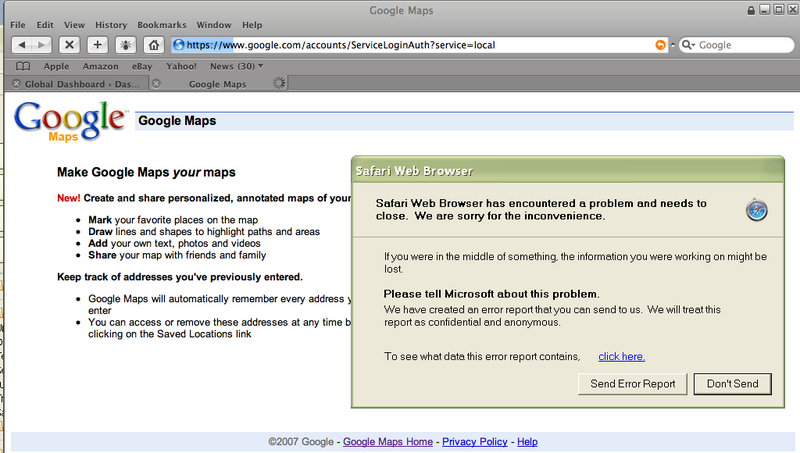Image resolution: width=800 pixels, height=453 pixels.
Task: Open the Yahoo! bookmark
Action: click(181, 66)
